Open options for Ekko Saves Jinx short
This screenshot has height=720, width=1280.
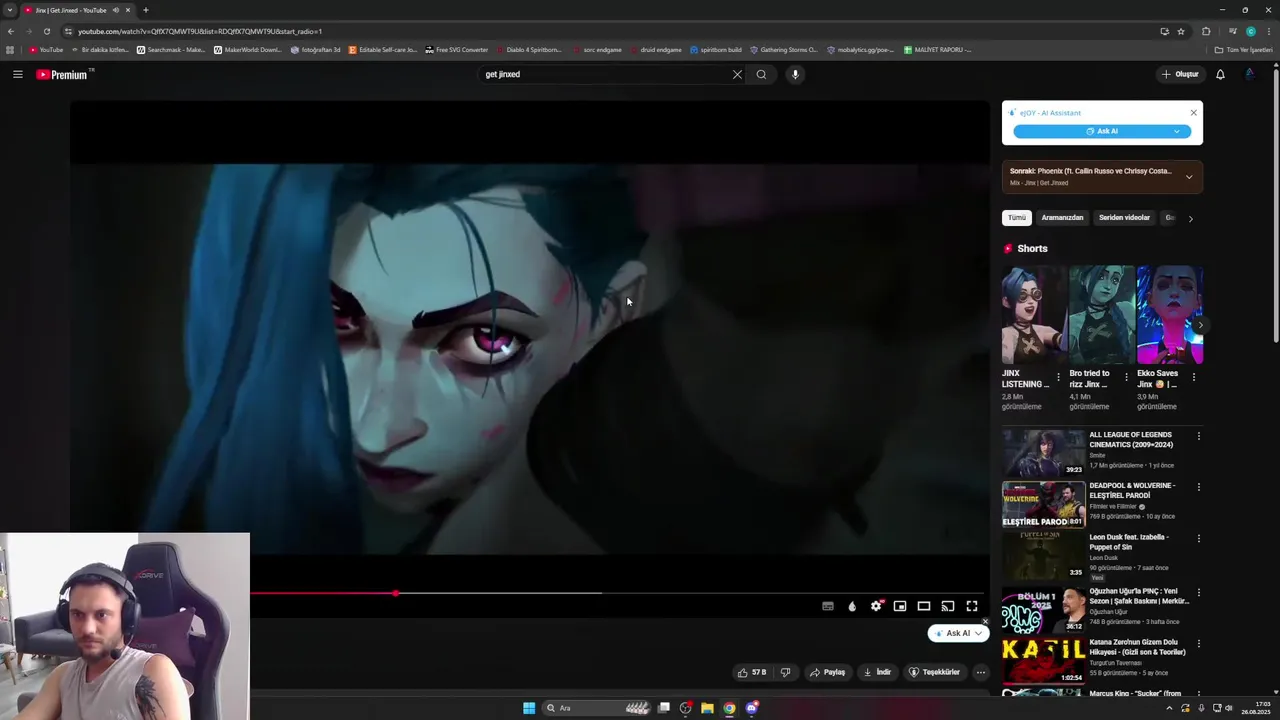pos(1193,377)
